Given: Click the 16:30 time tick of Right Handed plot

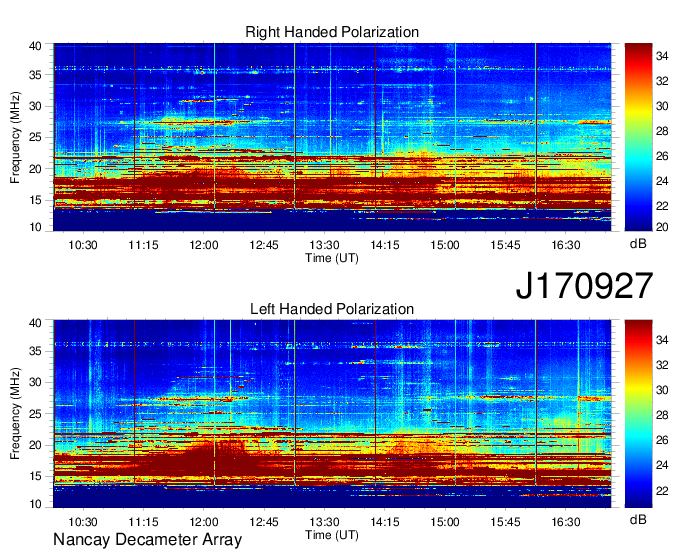Looking at the screenshot, I should pos(566,245).
